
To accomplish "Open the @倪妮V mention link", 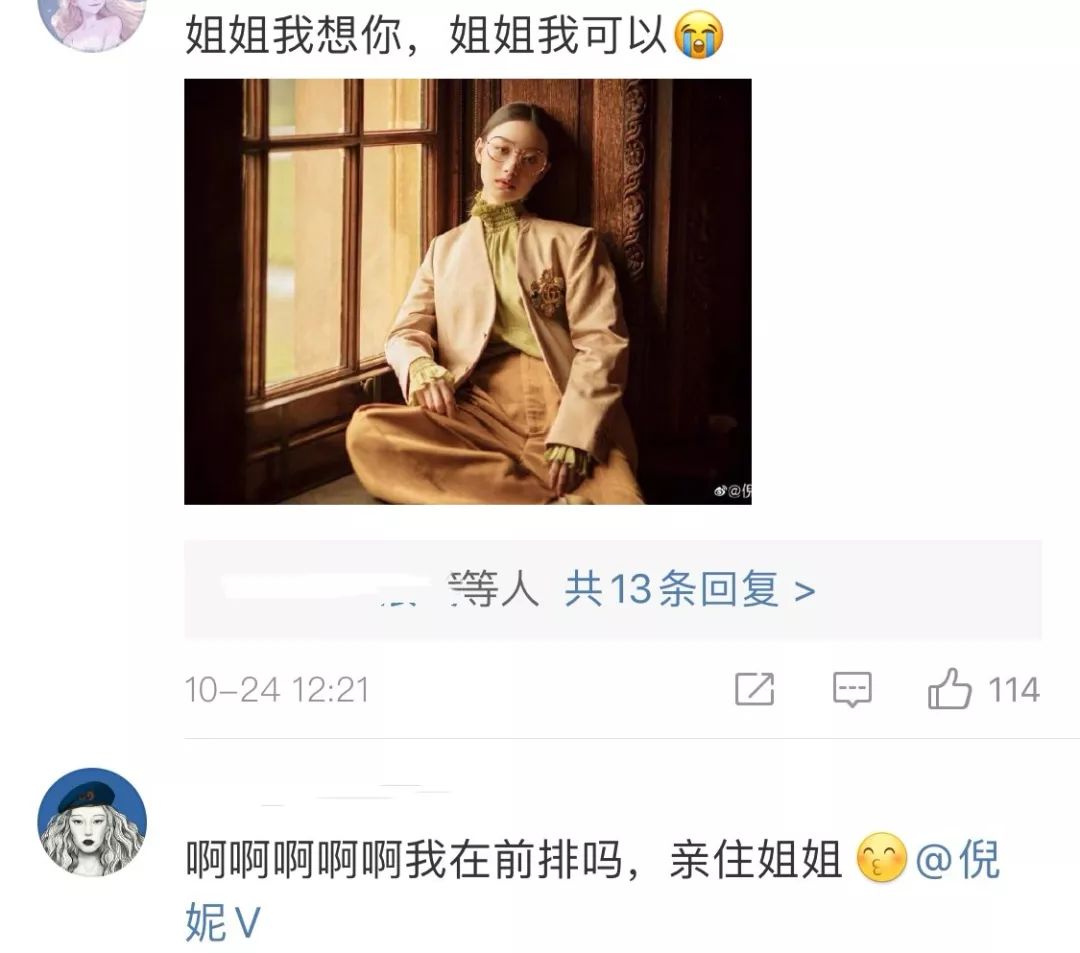I will [592, 890].
